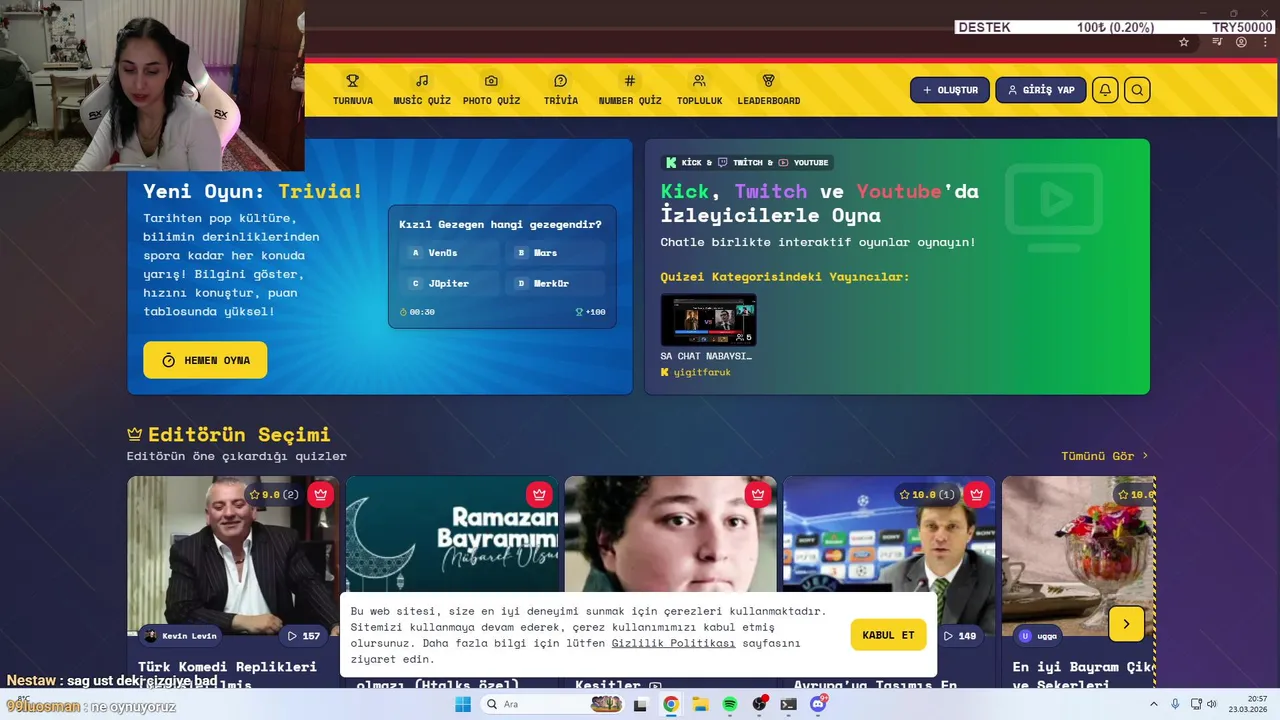Viewport: 1280px width, 720px height.
Task: Open the Windows Start menu
Action: click(463, 704)
